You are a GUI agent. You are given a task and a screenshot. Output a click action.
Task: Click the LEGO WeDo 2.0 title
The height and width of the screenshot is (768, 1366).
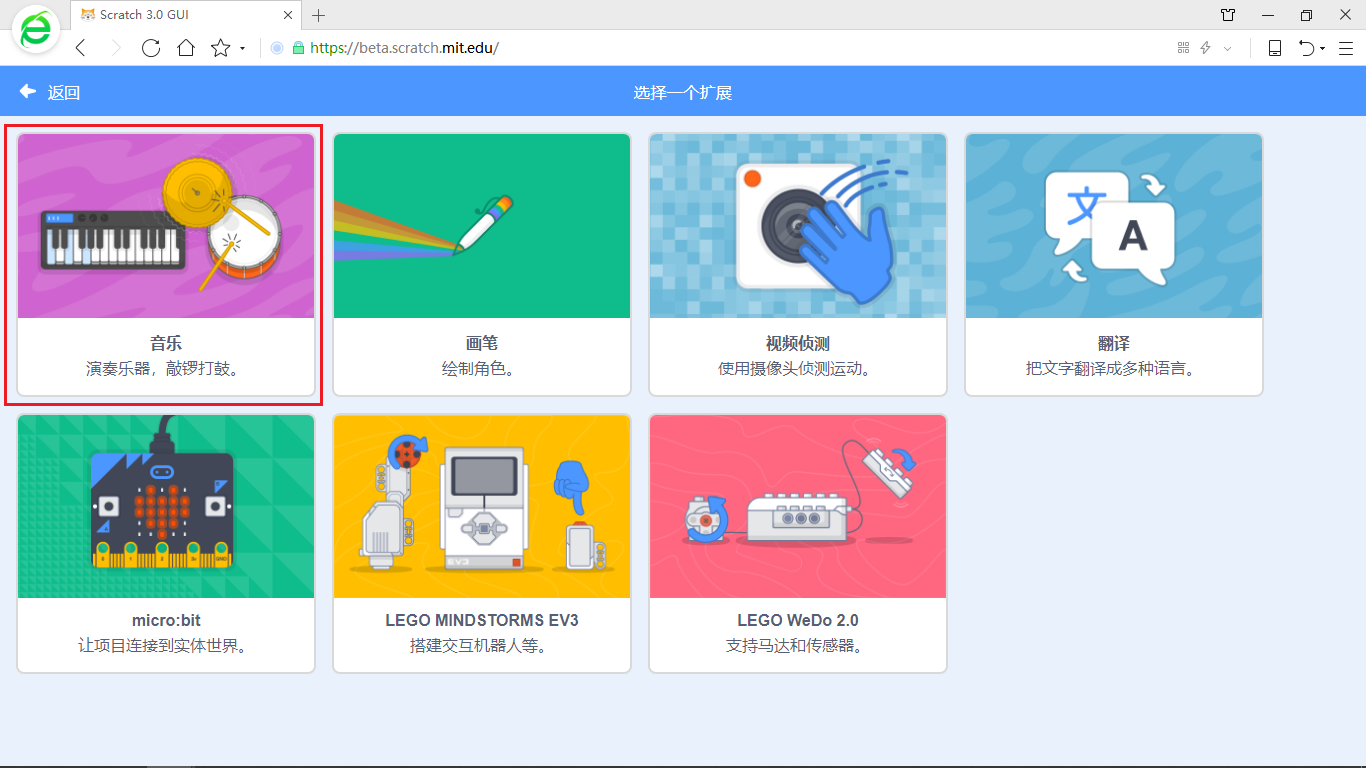(x=798, y=620)
